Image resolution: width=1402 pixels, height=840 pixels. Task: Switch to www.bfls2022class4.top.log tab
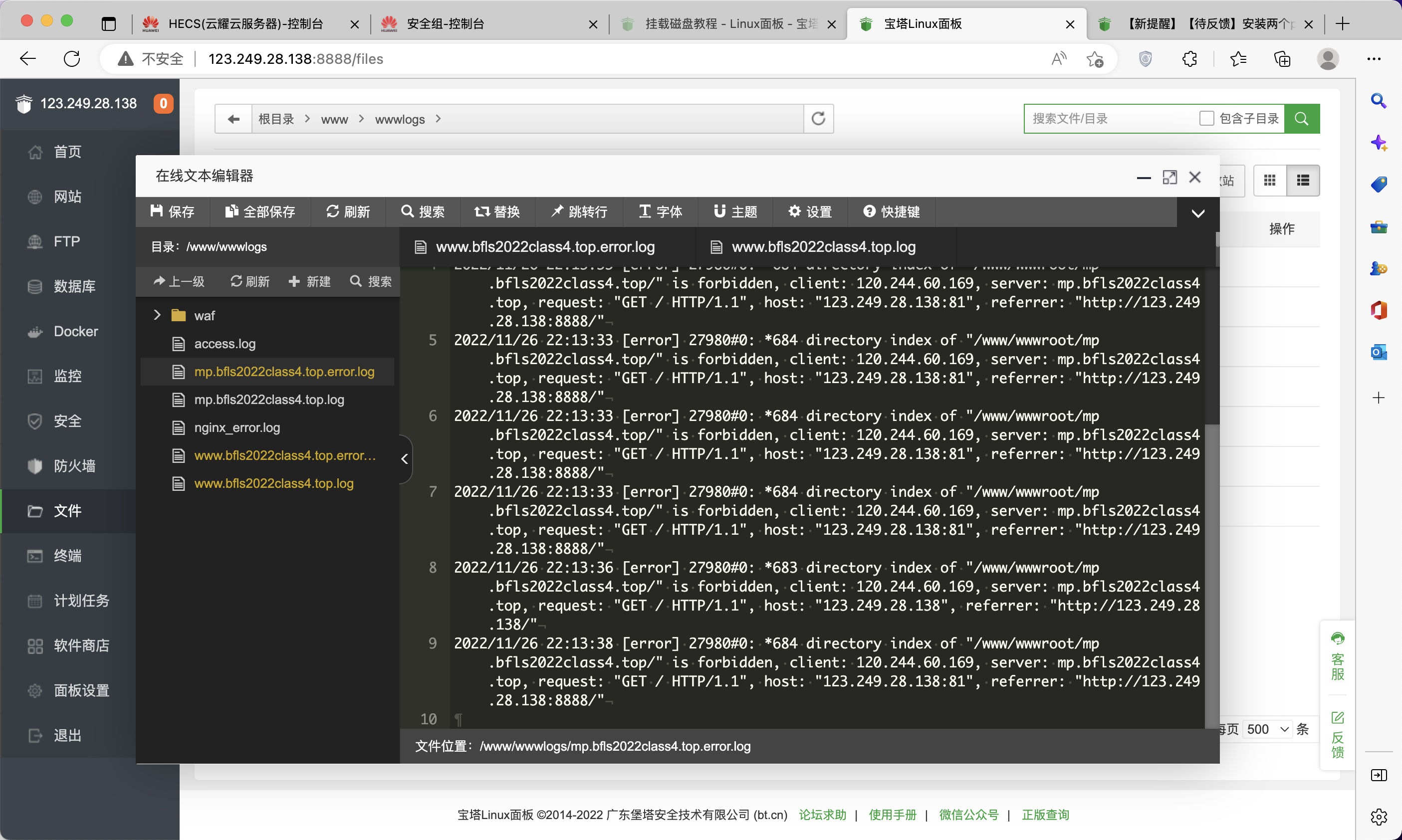[823, 247]
